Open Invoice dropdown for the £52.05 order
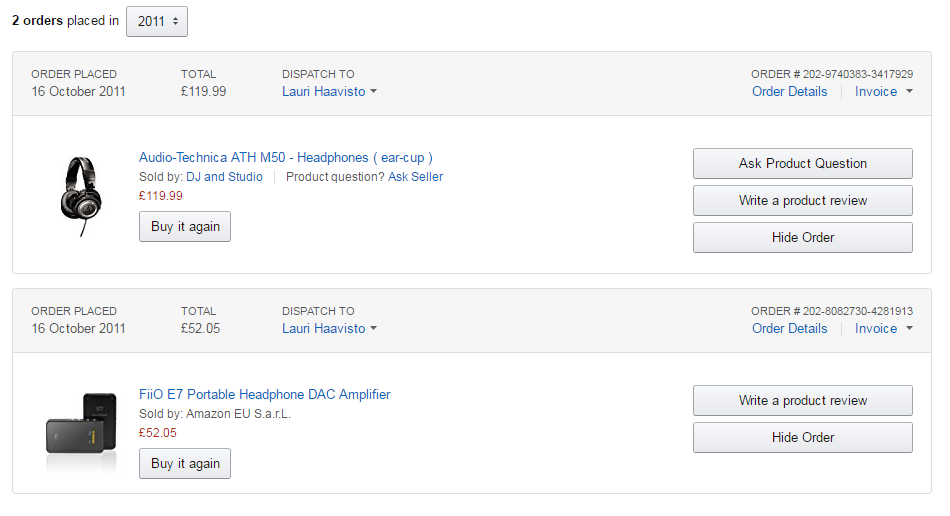This screenshot has height=516, width=950. 884,328
